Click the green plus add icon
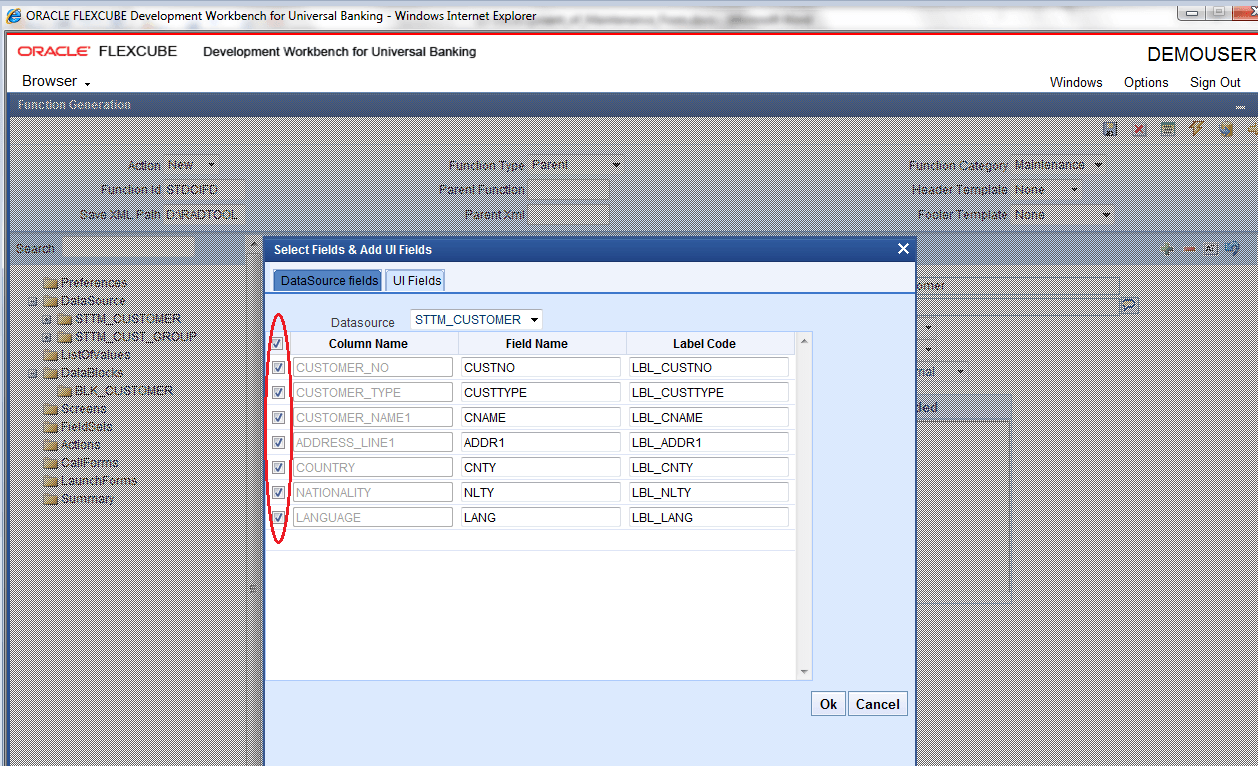Viewport: 1258px width, 766px height. pyautogui.click(x=1167, y=249)
